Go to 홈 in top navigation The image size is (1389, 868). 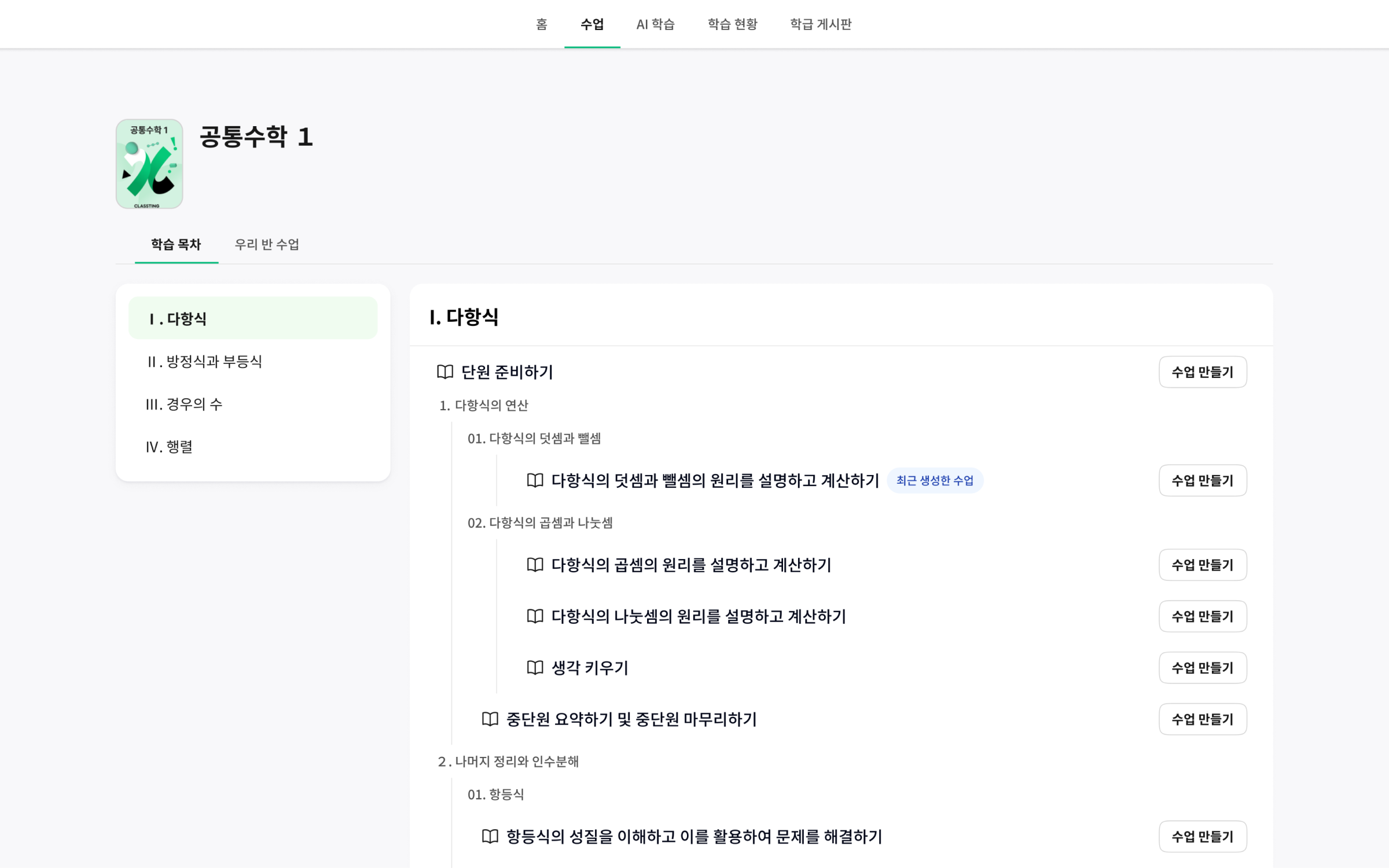(541, 24)
